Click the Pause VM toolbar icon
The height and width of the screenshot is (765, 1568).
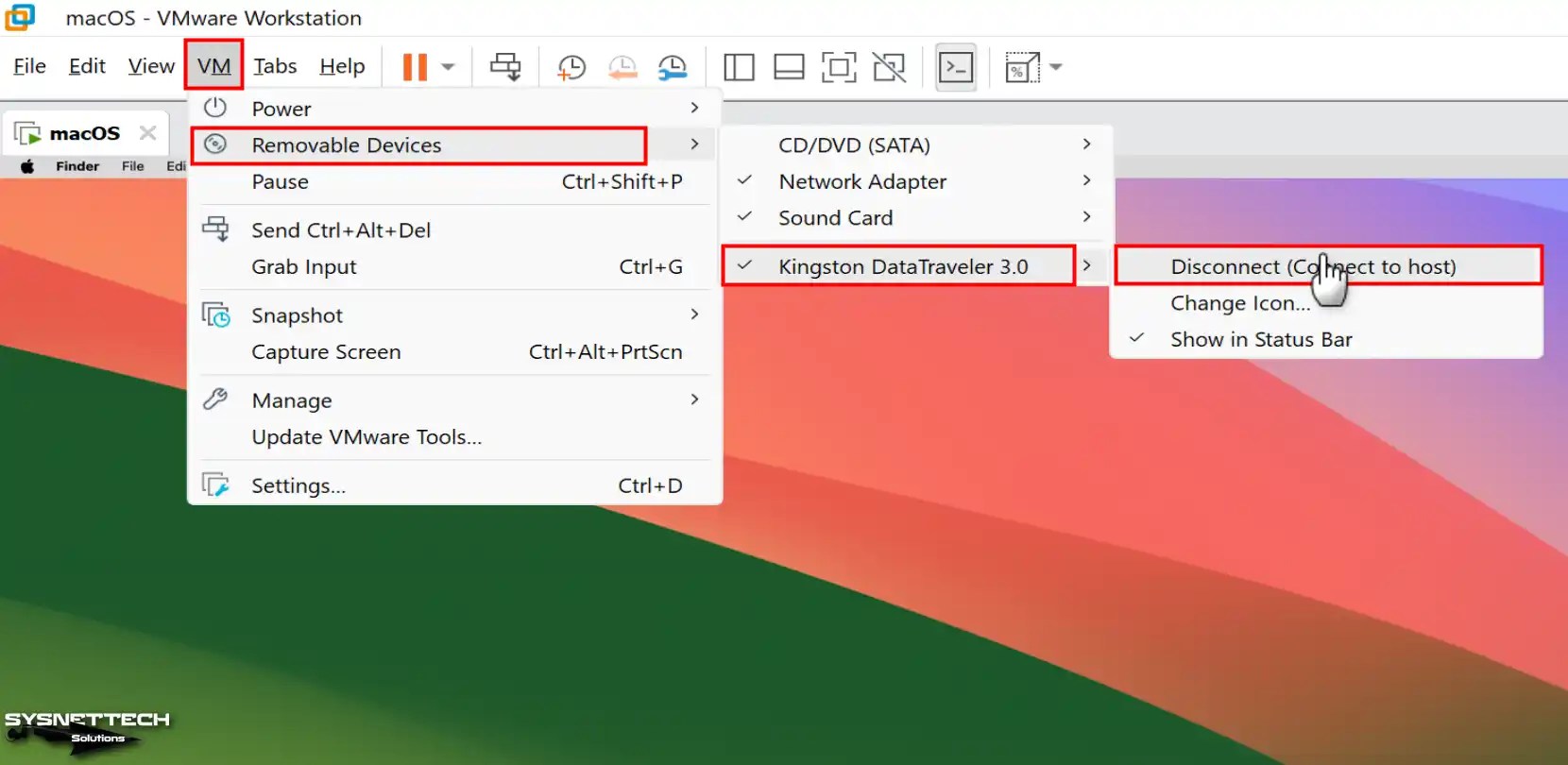coord(415,67)
